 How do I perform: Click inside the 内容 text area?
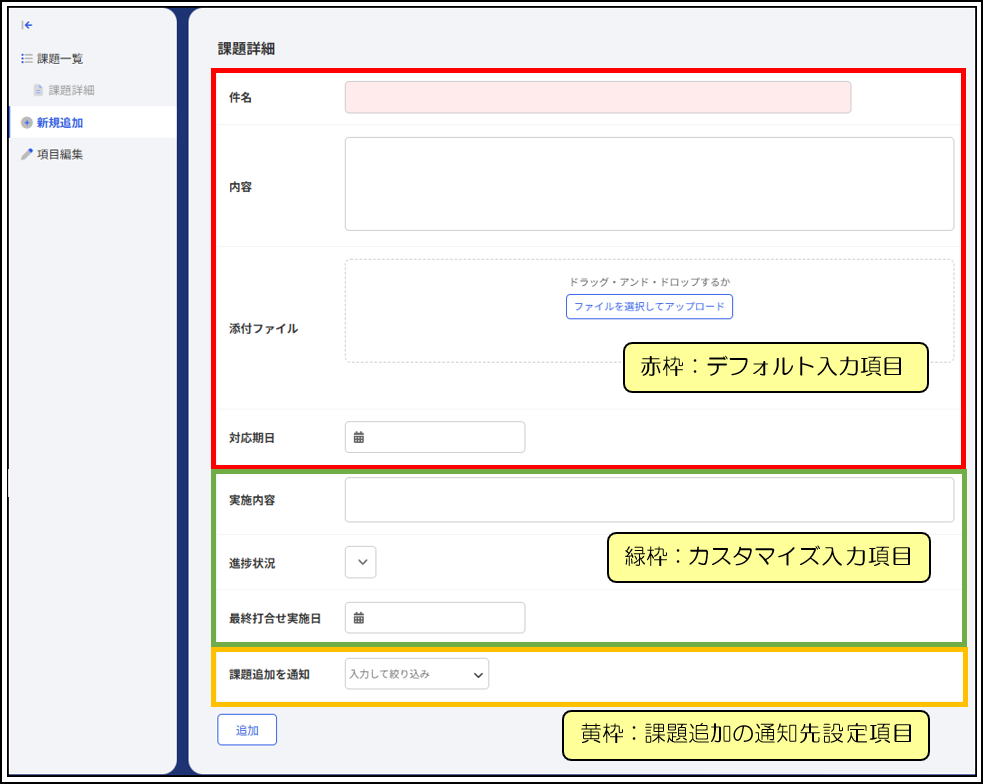click(649, 184)
